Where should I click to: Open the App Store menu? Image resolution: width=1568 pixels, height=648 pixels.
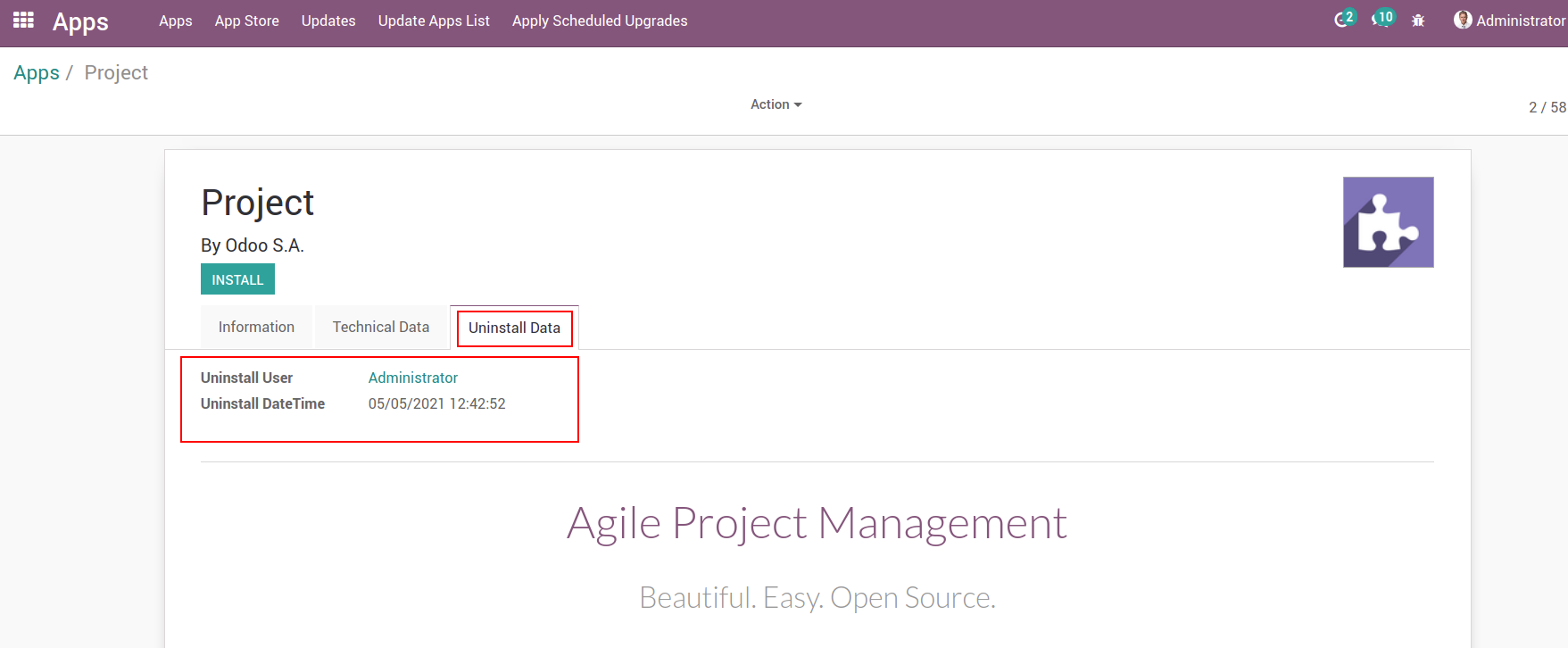point(246,21)
